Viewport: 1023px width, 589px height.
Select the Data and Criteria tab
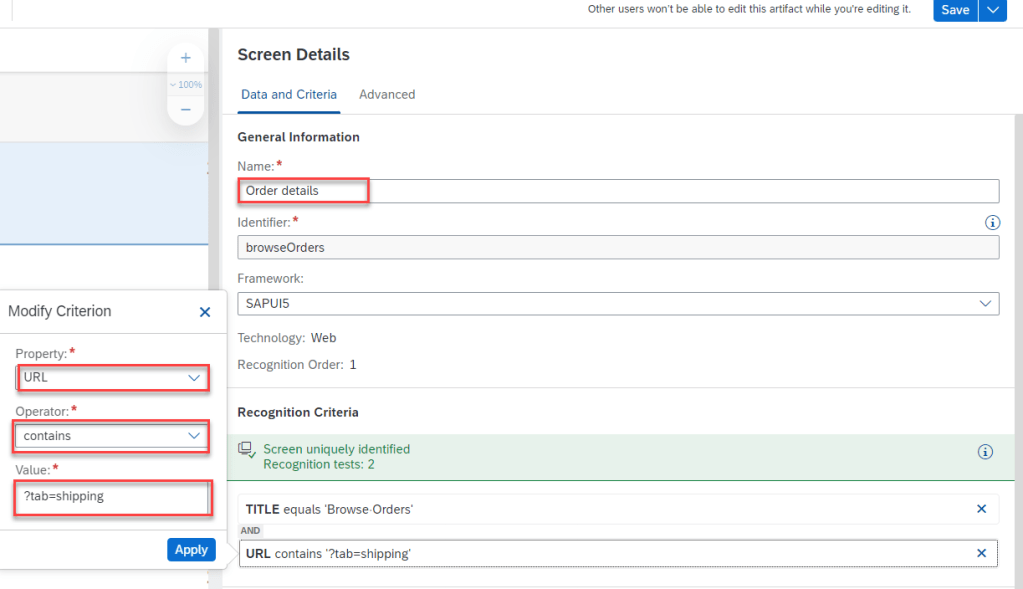click(x=289, y=95)
